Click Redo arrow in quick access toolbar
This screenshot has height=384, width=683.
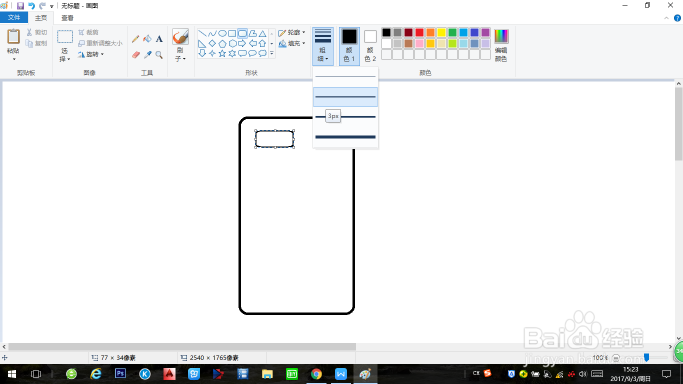pyautogui.click(x=42, y=6)
